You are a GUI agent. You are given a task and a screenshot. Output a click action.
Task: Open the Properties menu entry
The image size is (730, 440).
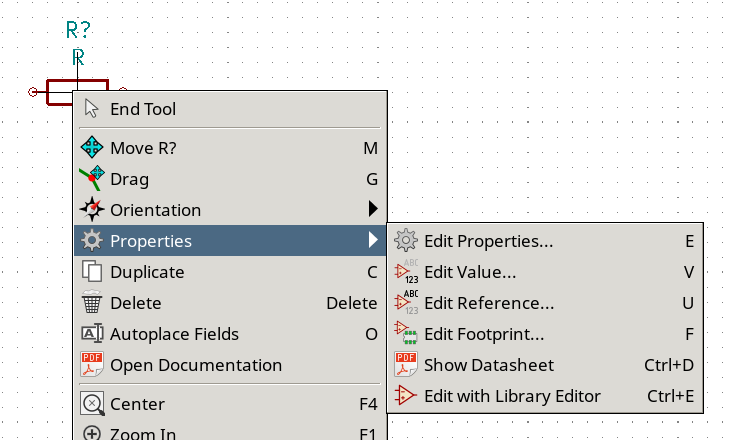(230, 241)
